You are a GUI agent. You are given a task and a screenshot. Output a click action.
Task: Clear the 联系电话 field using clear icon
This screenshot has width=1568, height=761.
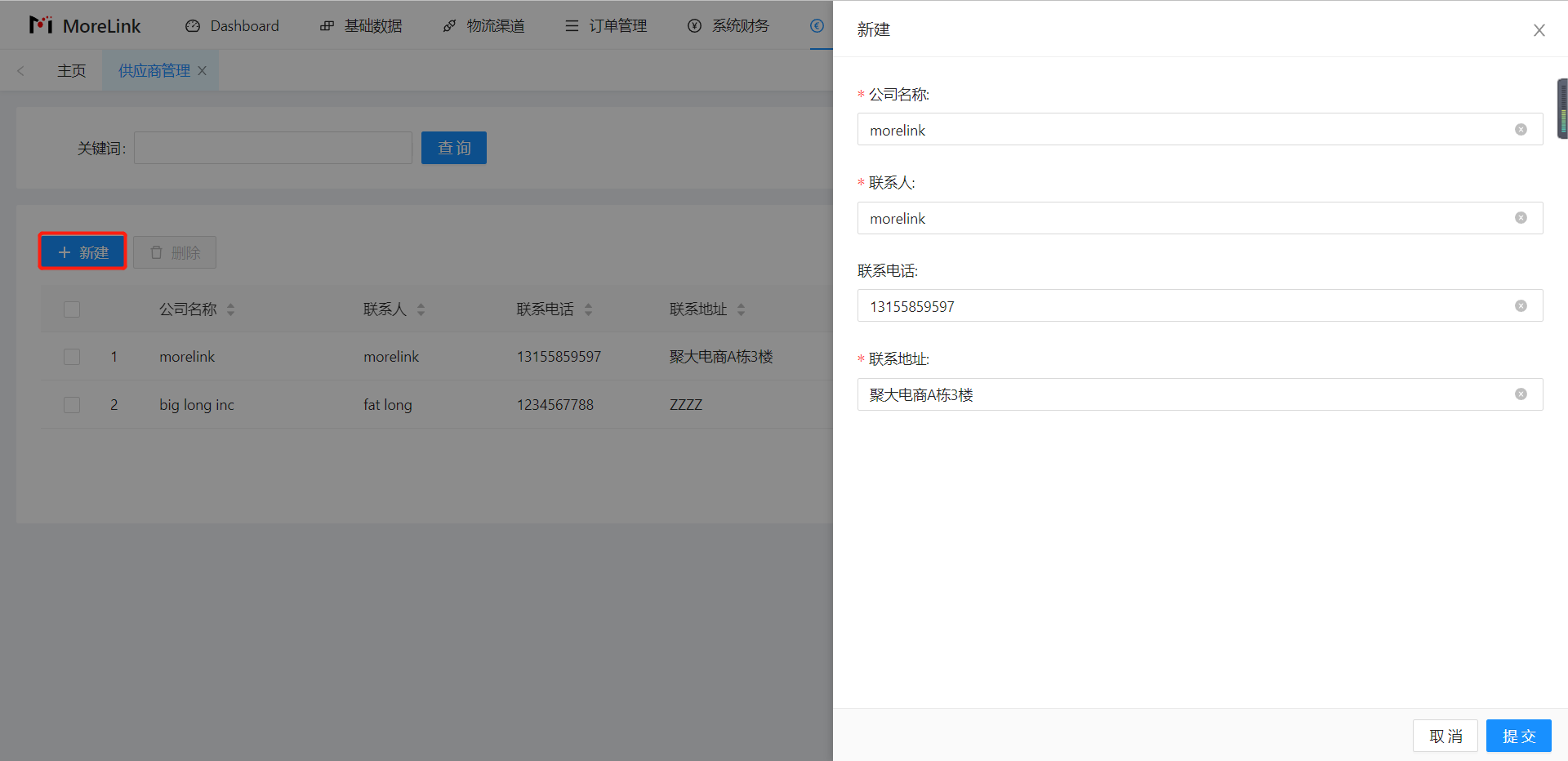(x=1521, y=306)
